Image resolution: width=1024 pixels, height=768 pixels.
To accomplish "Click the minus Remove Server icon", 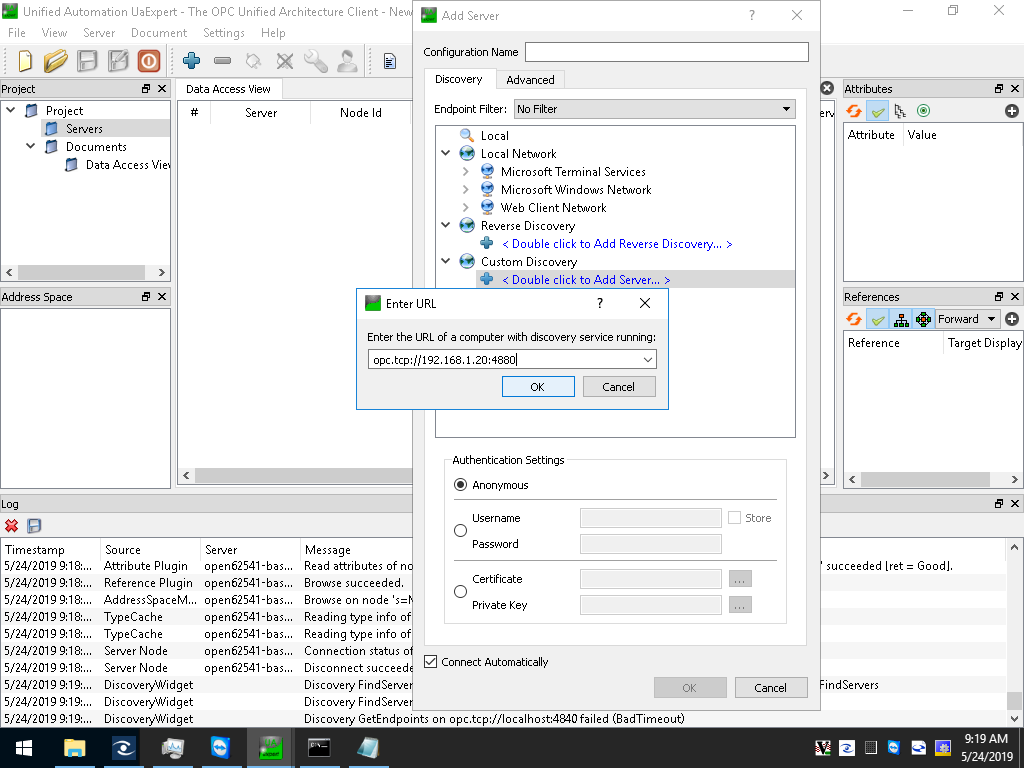I will [223, 61].
